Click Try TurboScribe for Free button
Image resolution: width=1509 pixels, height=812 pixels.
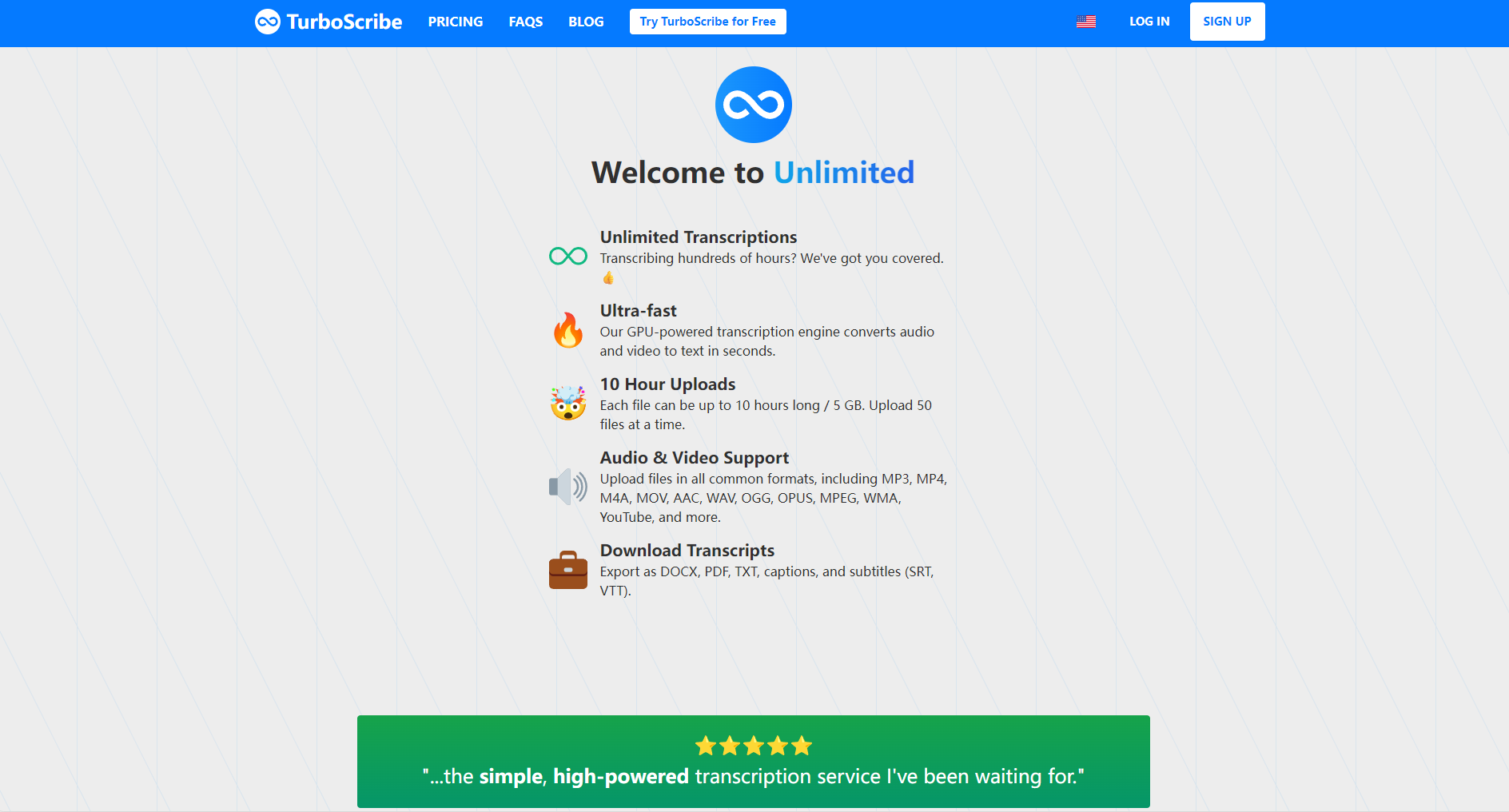click(x=708, y=22)
